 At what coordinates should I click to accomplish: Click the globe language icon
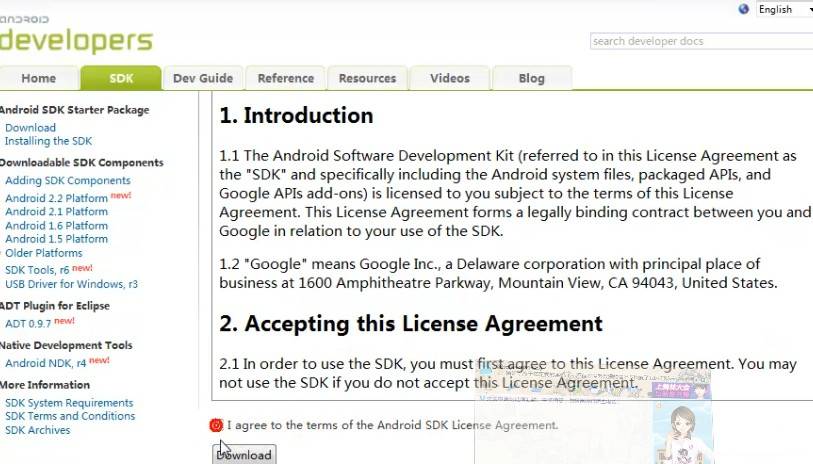pos(744,9)
